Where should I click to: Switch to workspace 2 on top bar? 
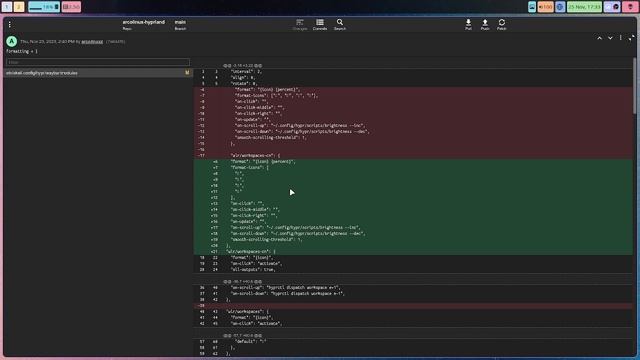pyautogui.click(x=19, y=7)
